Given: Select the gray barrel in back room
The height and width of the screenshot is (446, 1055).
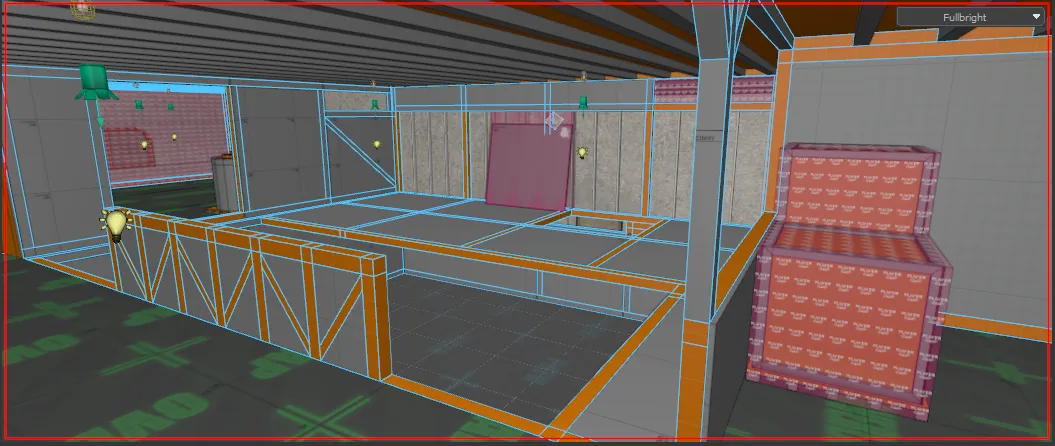Looking at the screenshot, I should point(227,182).
